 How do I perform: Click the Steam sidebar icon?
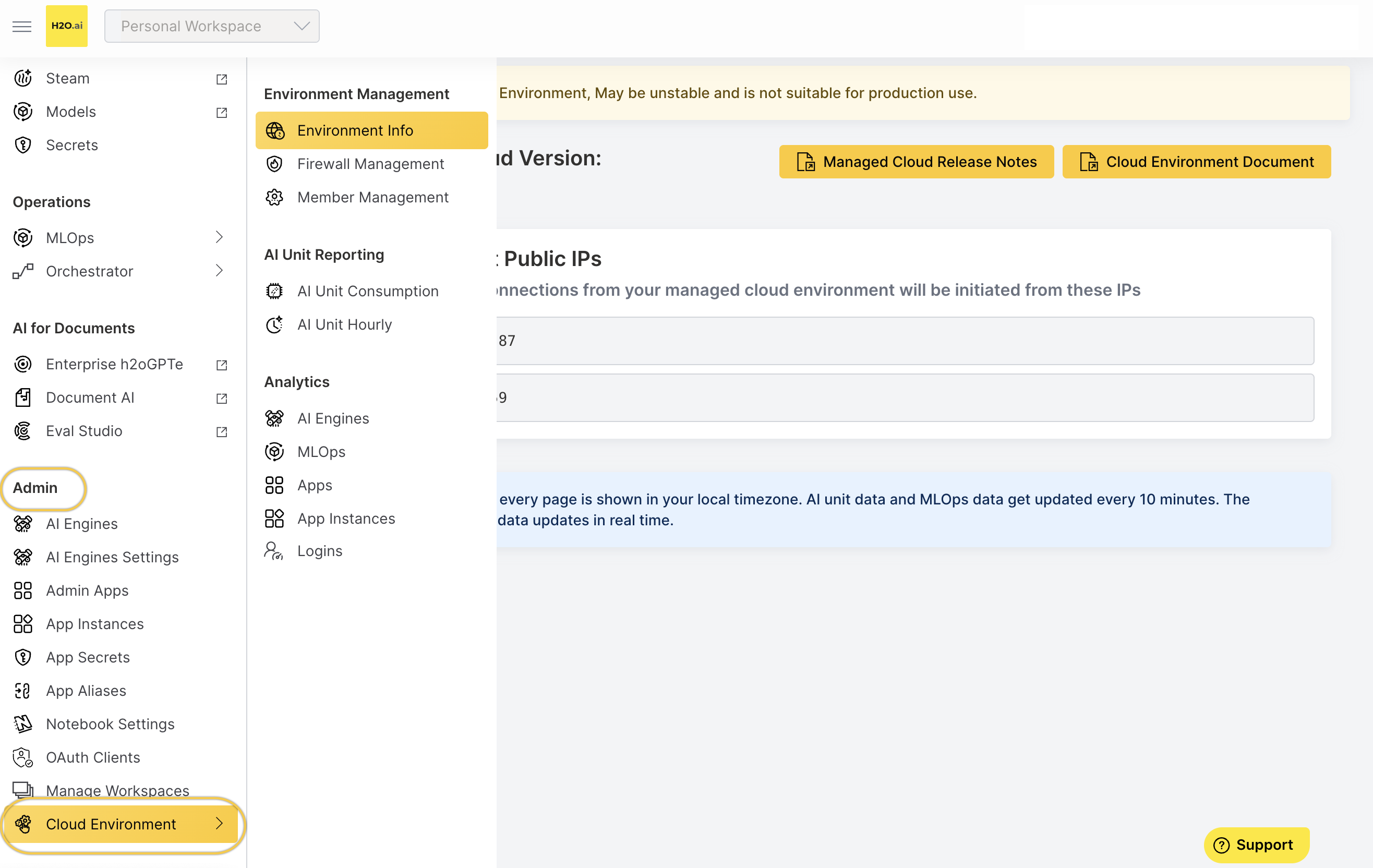[x=23, y=78]
